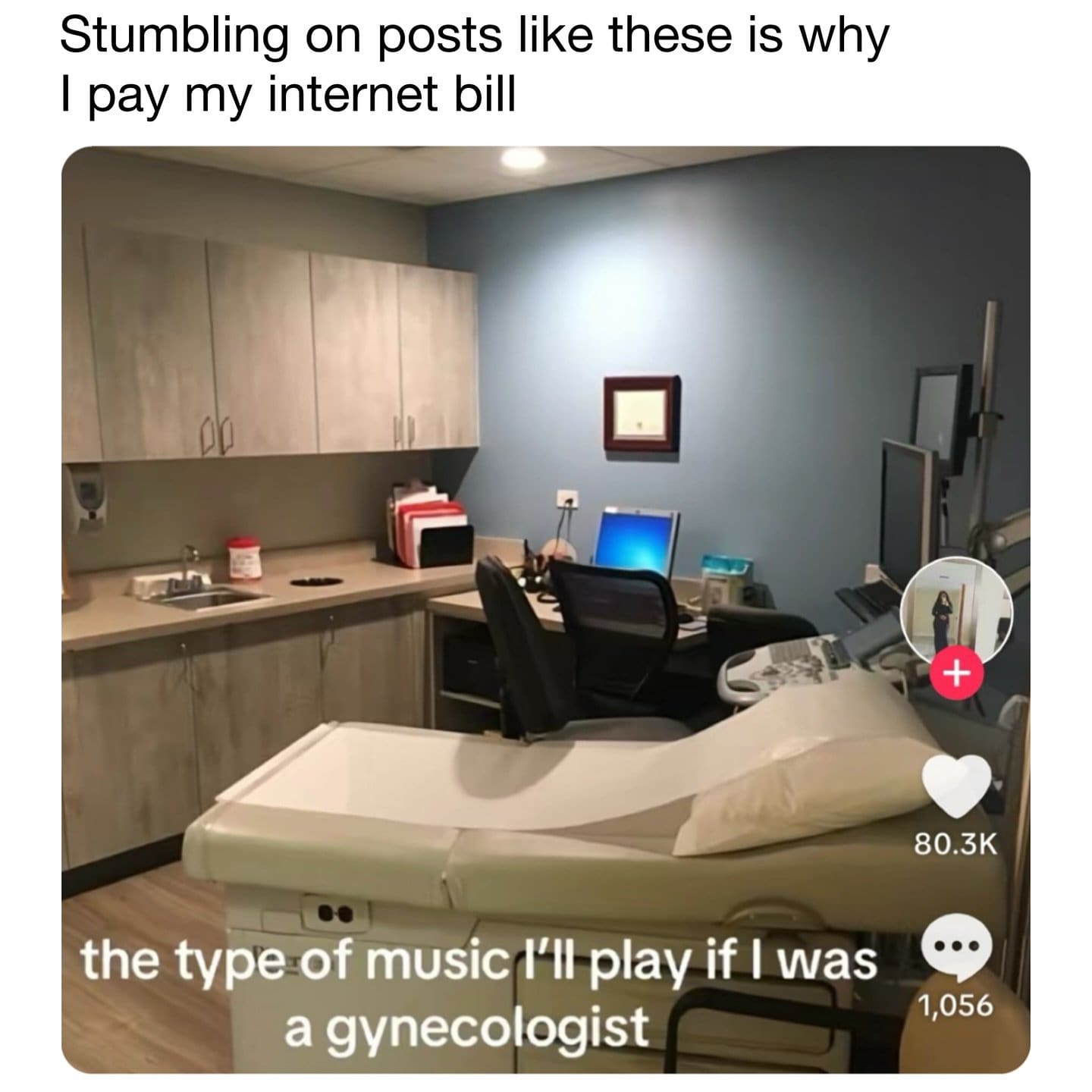Image resolution: width=1092 pixels, height=1092 pixels.
Task: Click the red-lidded container near the sink
Action: 244,558
